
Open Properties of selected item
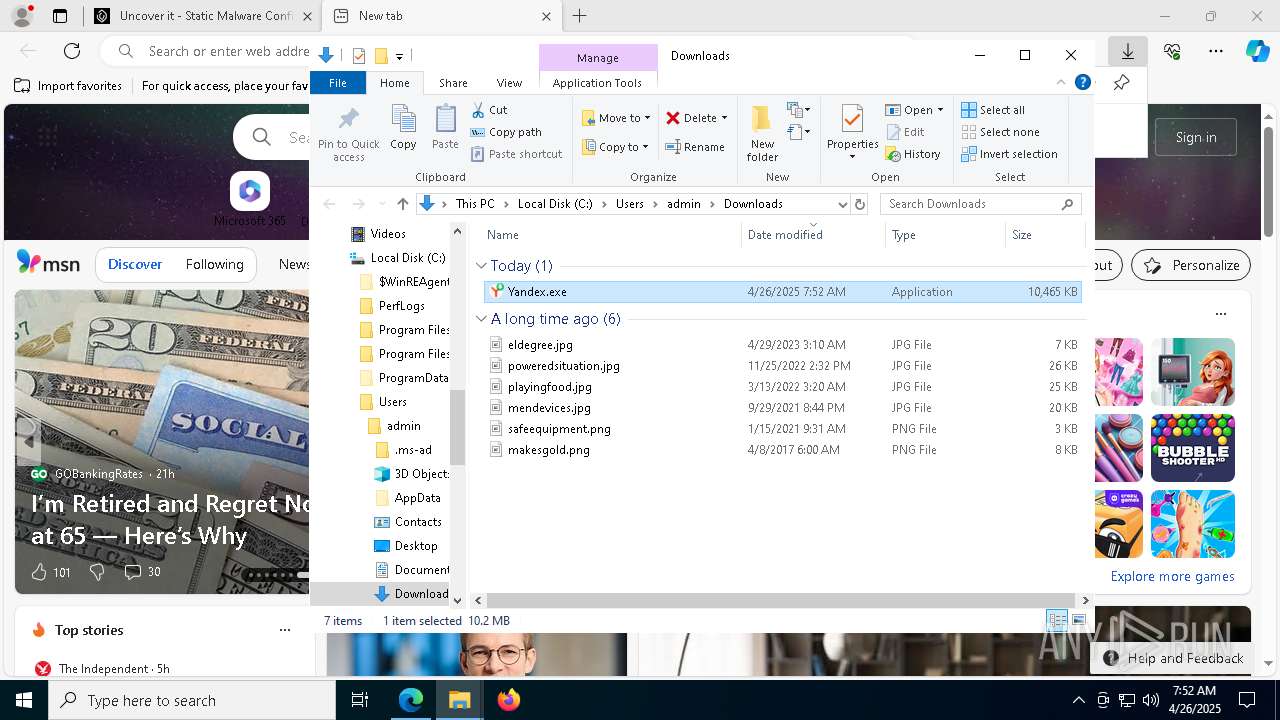pos(852,132)
